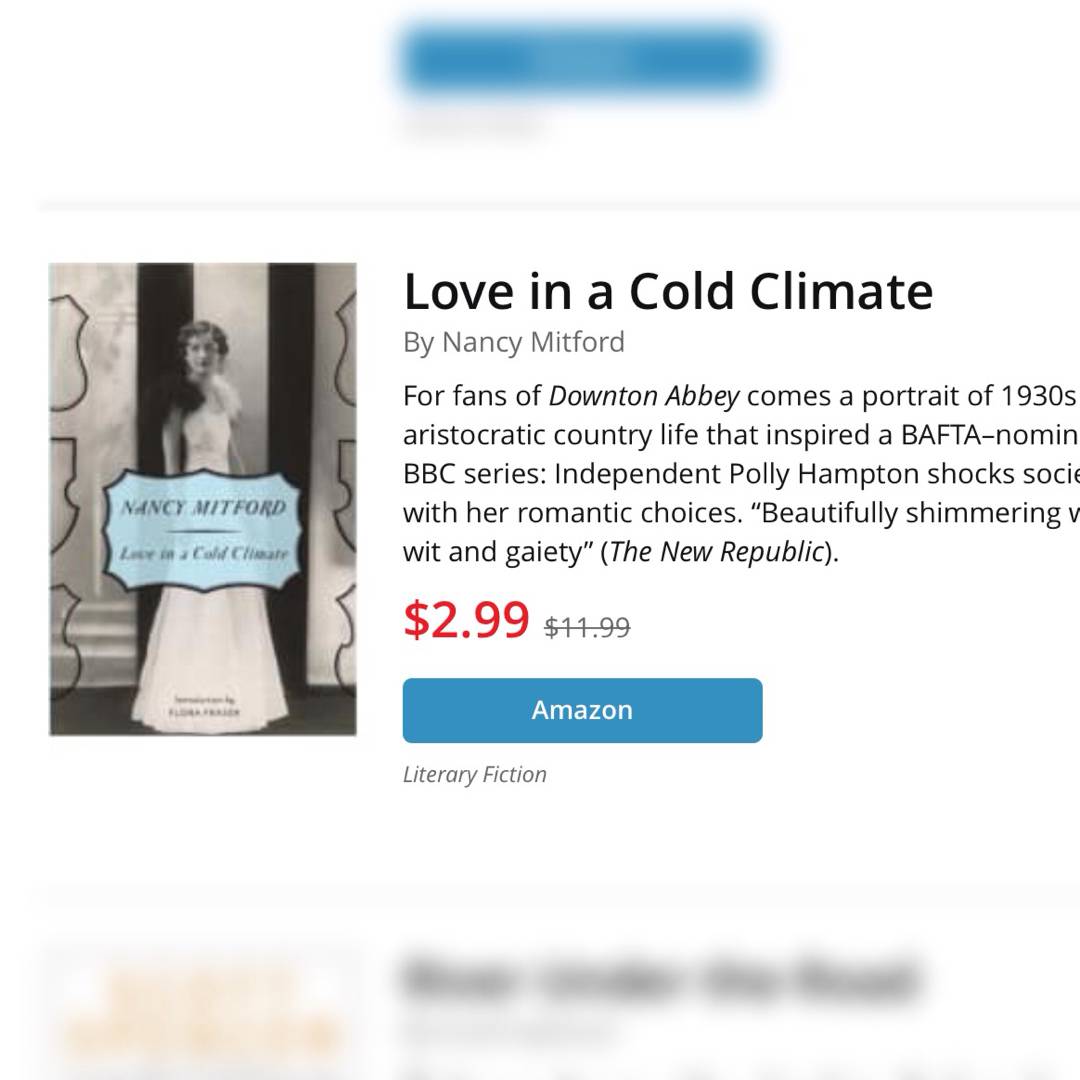Click the author name Nancy Mitford
Image resolution: width=1080 pixels, height=1080 pixels.
533,342
